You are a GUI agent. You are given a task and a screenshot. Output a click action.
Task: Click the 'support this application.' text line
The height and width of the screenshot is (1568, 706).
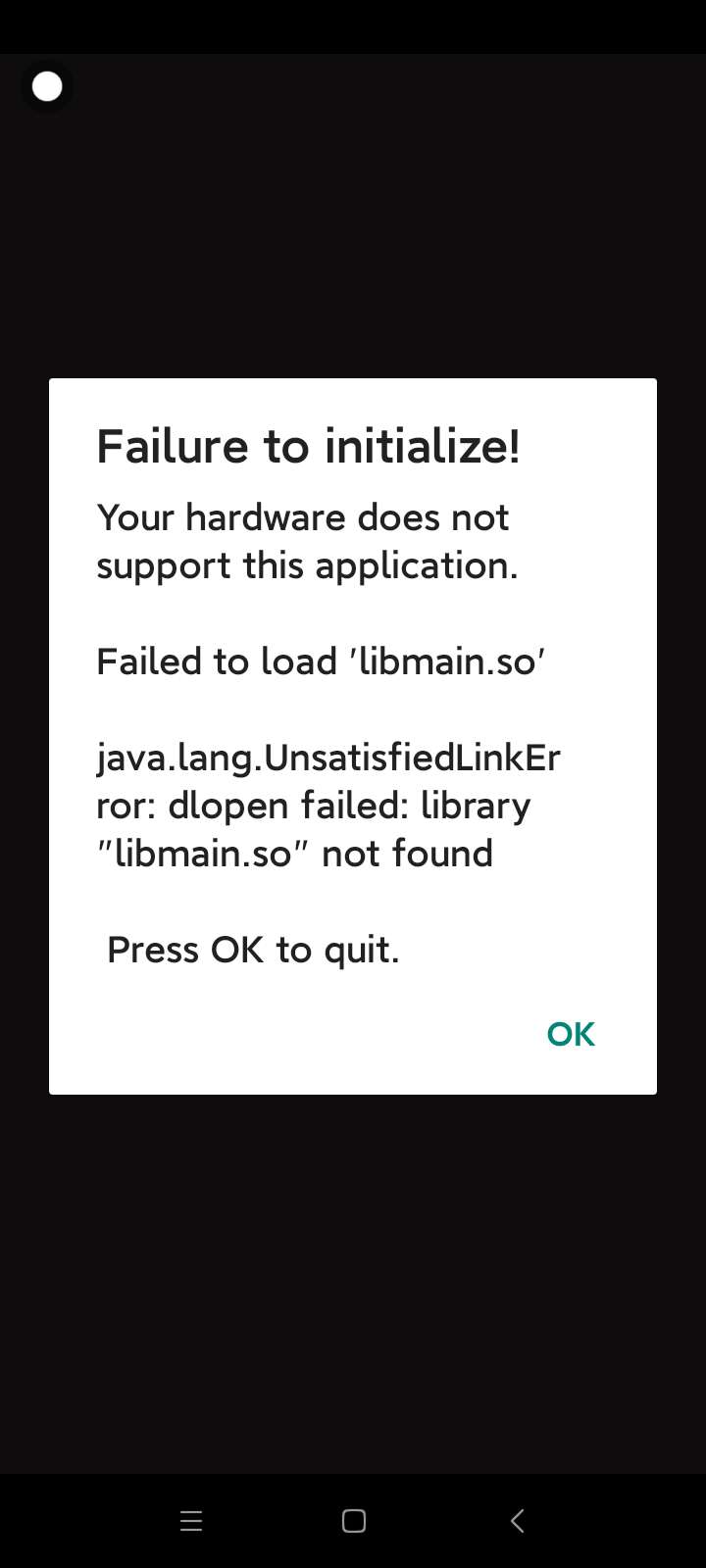pos(307,566)
